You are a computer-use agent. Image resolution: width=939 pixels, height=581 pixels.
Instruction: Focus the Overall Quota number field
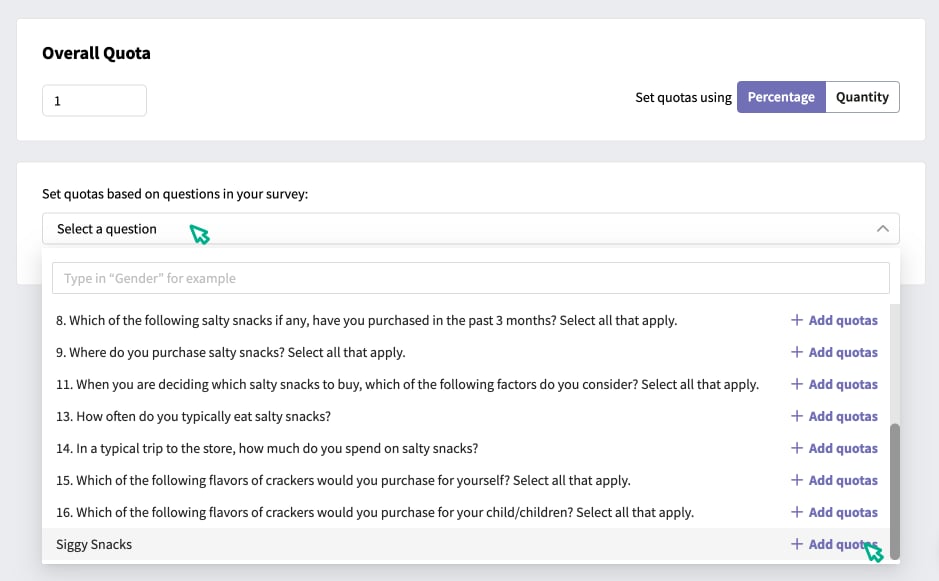click(x=94, y=101)
